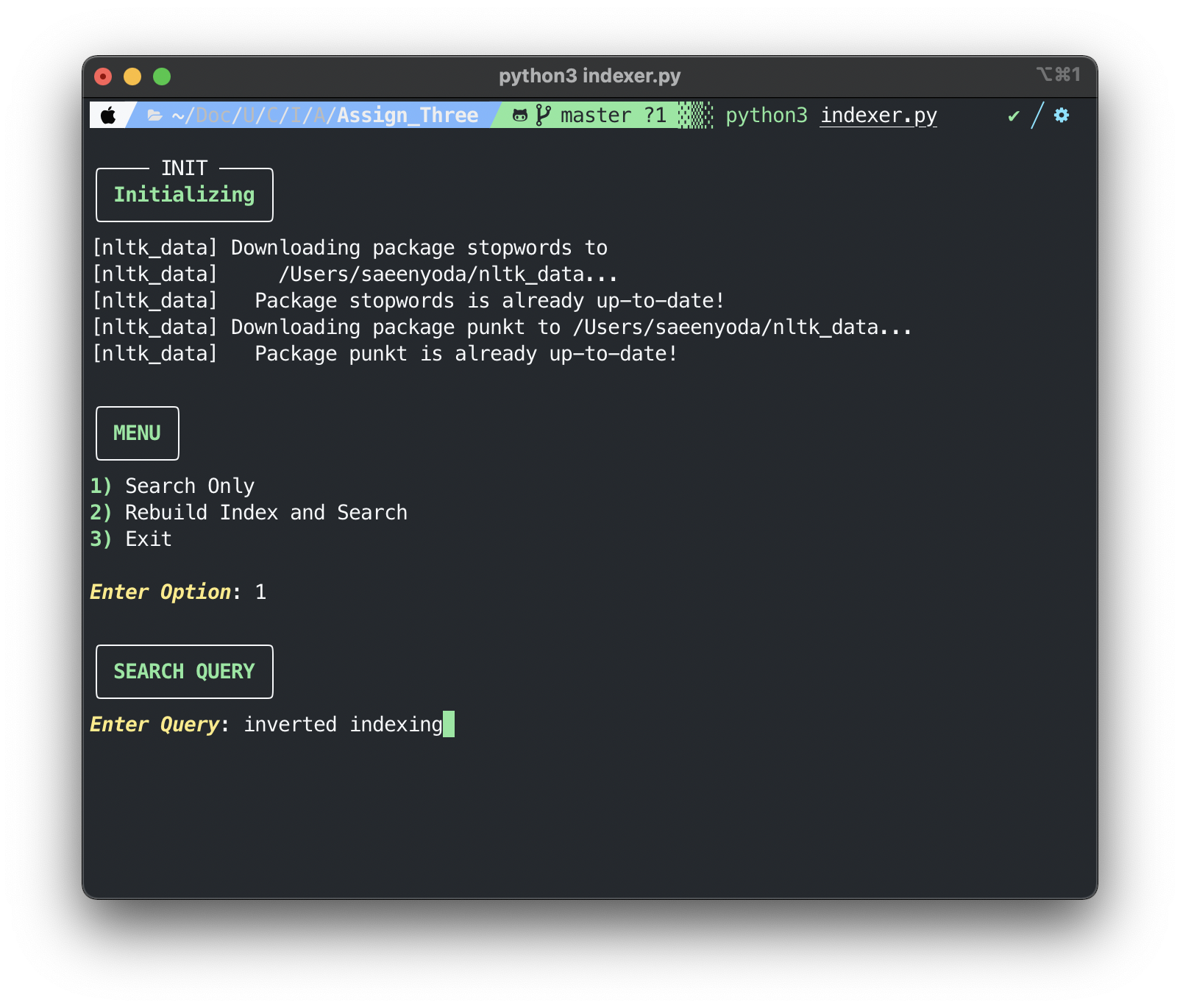The image size is (1180, 1008).
Task: Click the green Initializing text
Action: coord(184,195)
